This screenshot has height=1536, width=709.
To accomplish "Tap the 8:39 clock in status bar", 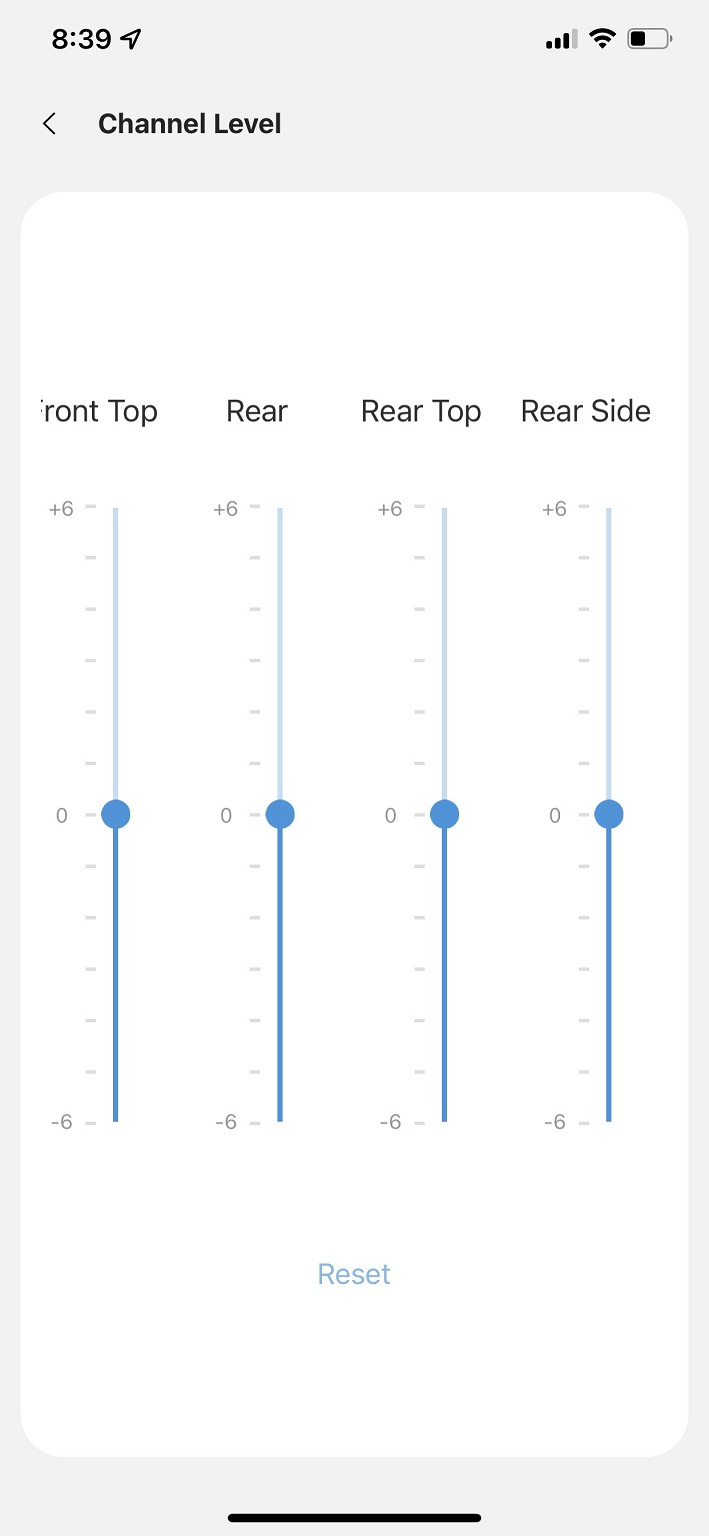I will [81, 39].
